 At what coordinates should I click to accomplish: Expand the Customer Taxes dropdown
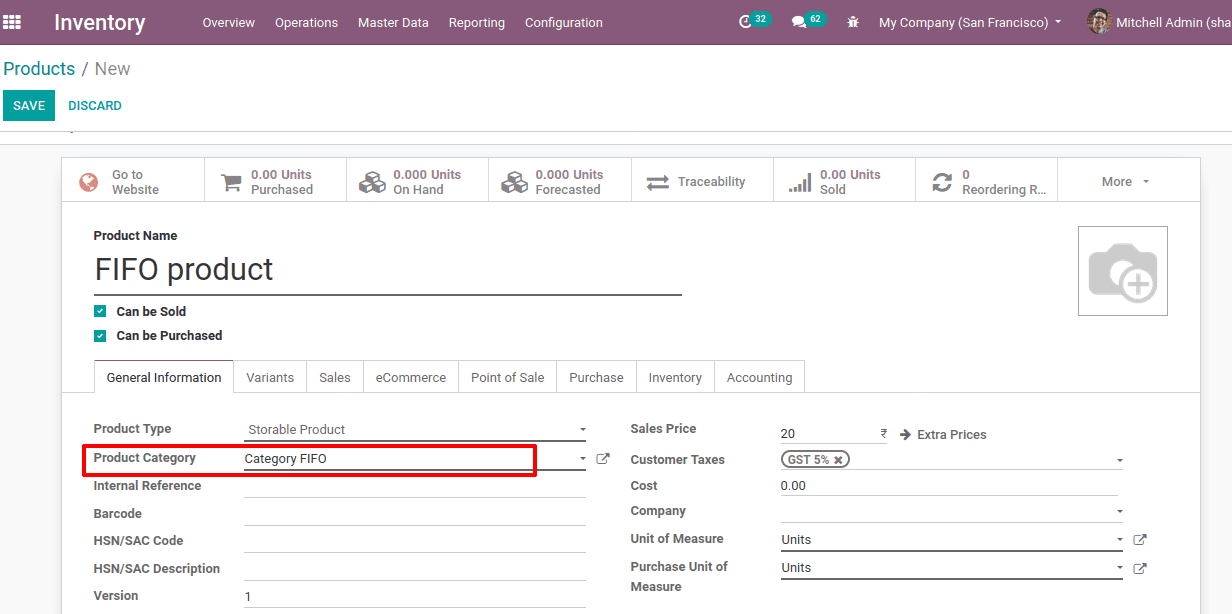point(1119,461)
